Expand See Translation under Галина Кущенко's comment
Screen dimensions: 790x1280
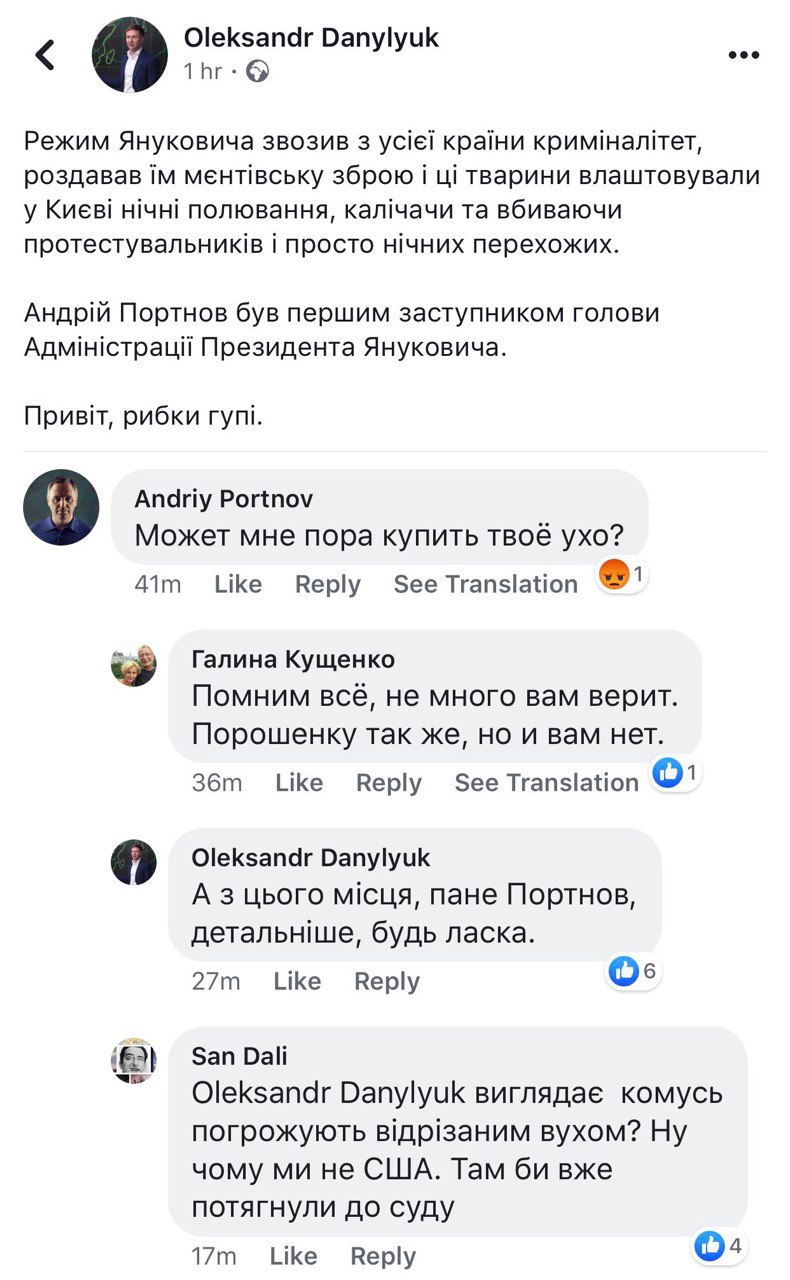[546, 782]
